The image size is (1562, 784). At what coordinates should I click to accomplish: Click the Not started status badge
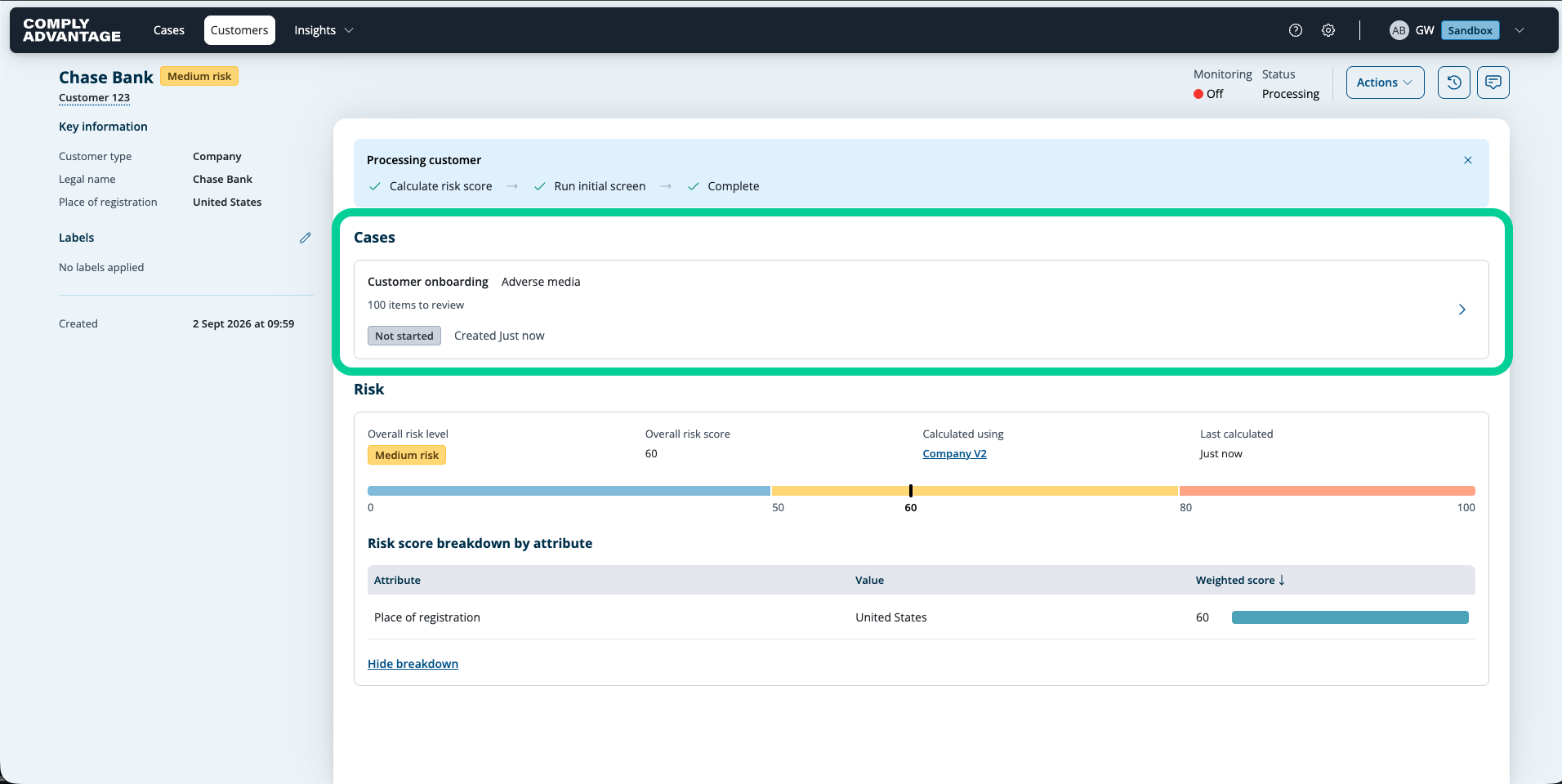point(404,336)
